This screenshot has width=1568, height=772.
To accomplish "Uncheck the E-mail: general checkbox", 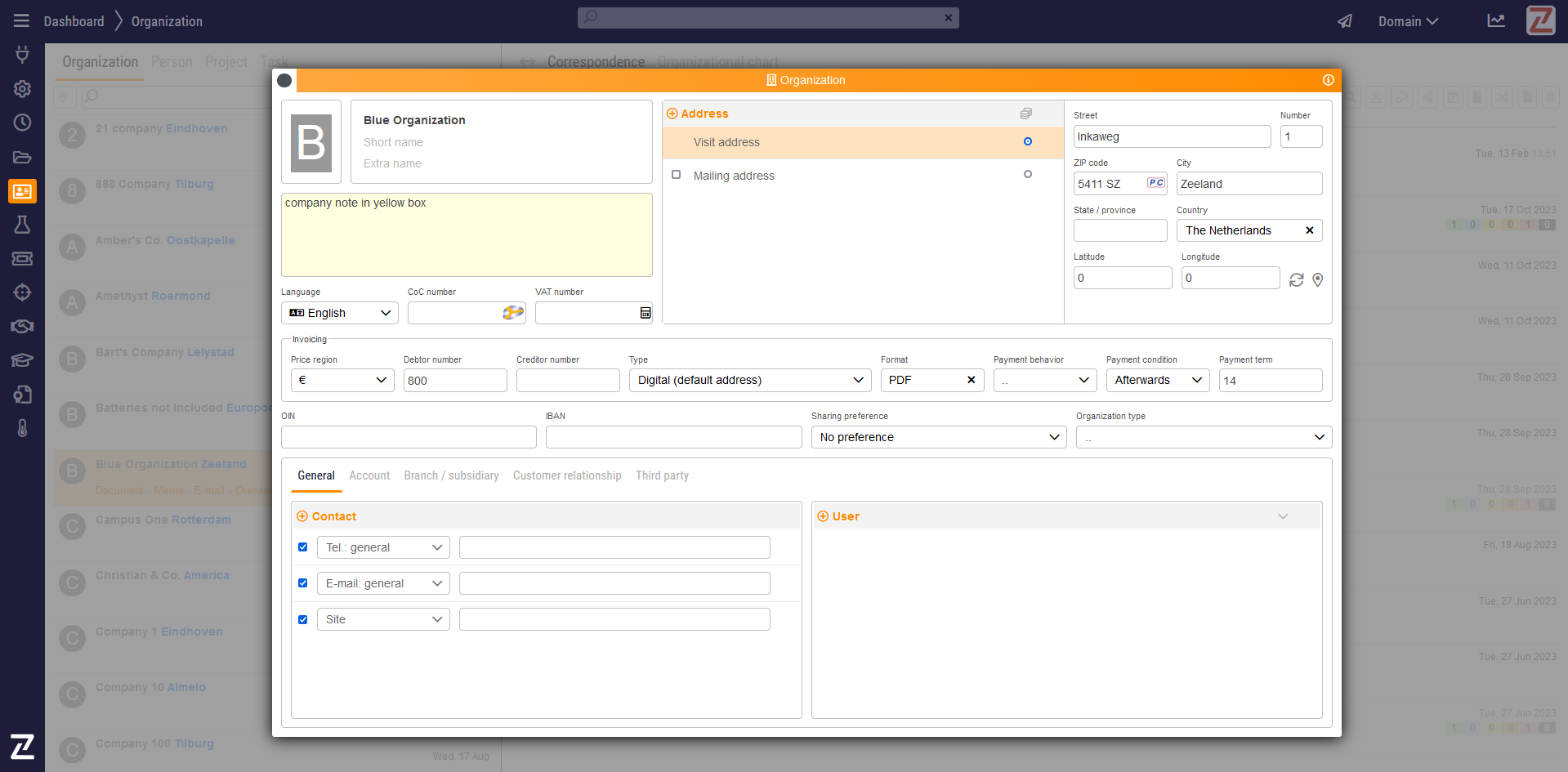I will 303,583.
